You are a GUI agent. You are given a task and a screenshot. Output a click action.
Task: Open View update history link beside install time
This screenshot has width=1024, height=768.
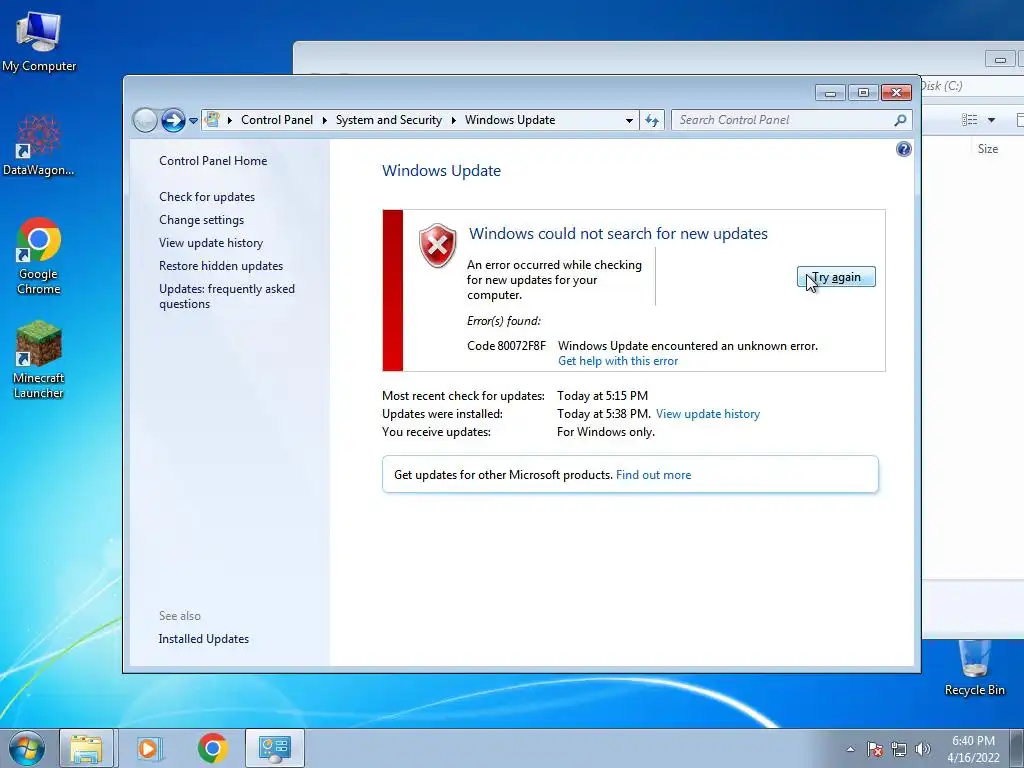pyautogui.click(x=708, y=414)
